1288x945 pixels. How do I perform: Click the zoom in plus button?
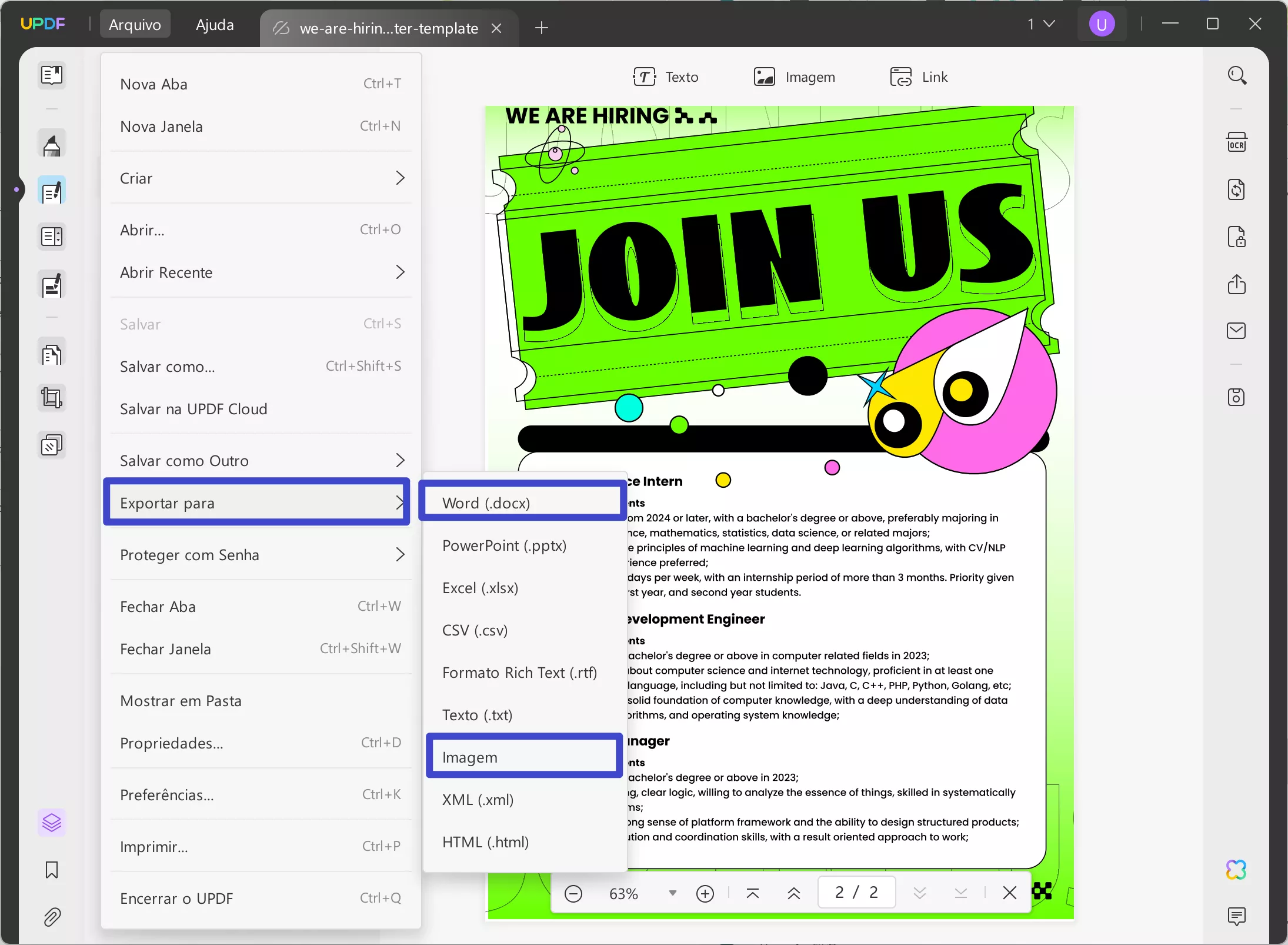(x=705, y=894)
